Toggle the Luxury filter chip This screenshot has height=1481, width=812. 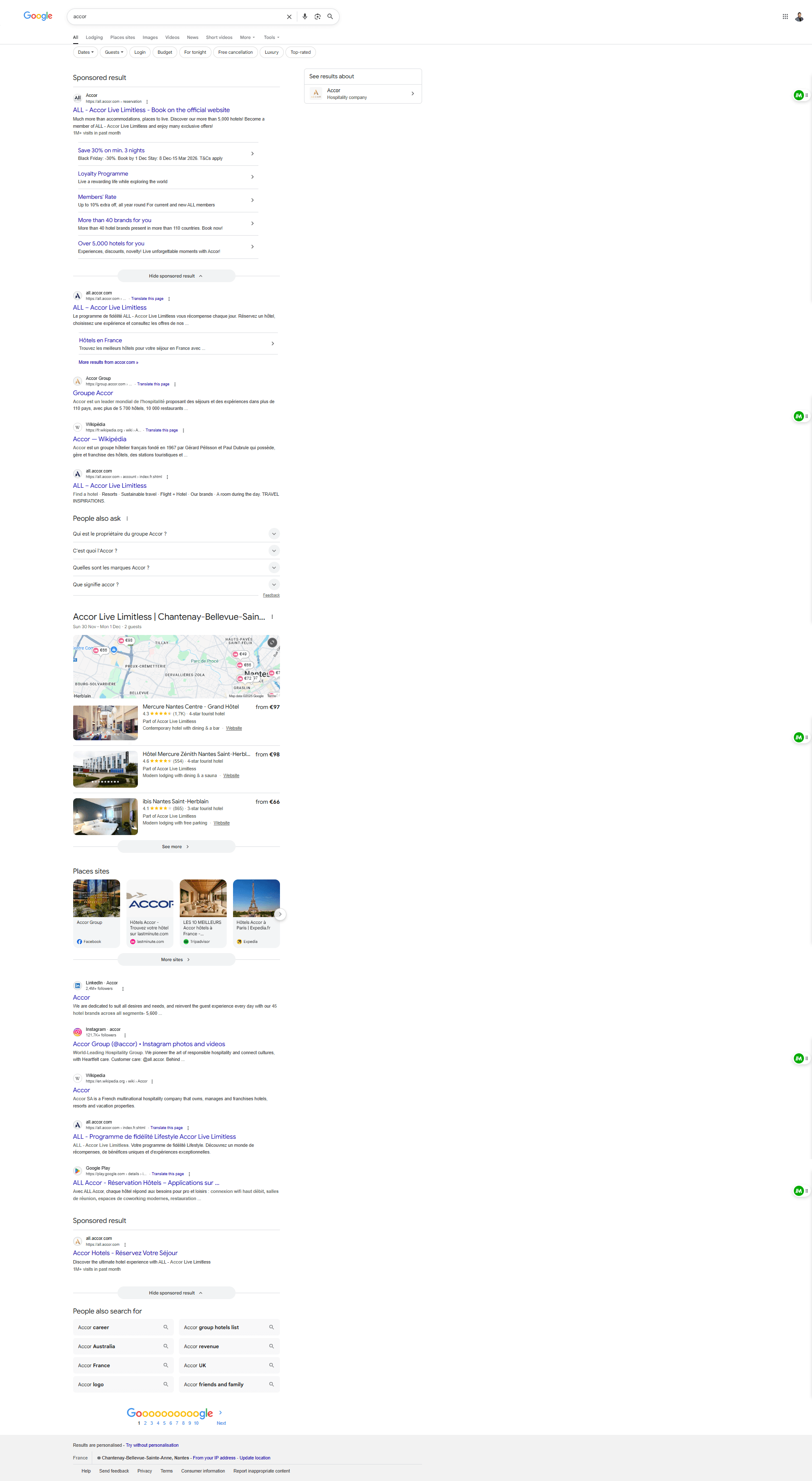pos(271,52)
